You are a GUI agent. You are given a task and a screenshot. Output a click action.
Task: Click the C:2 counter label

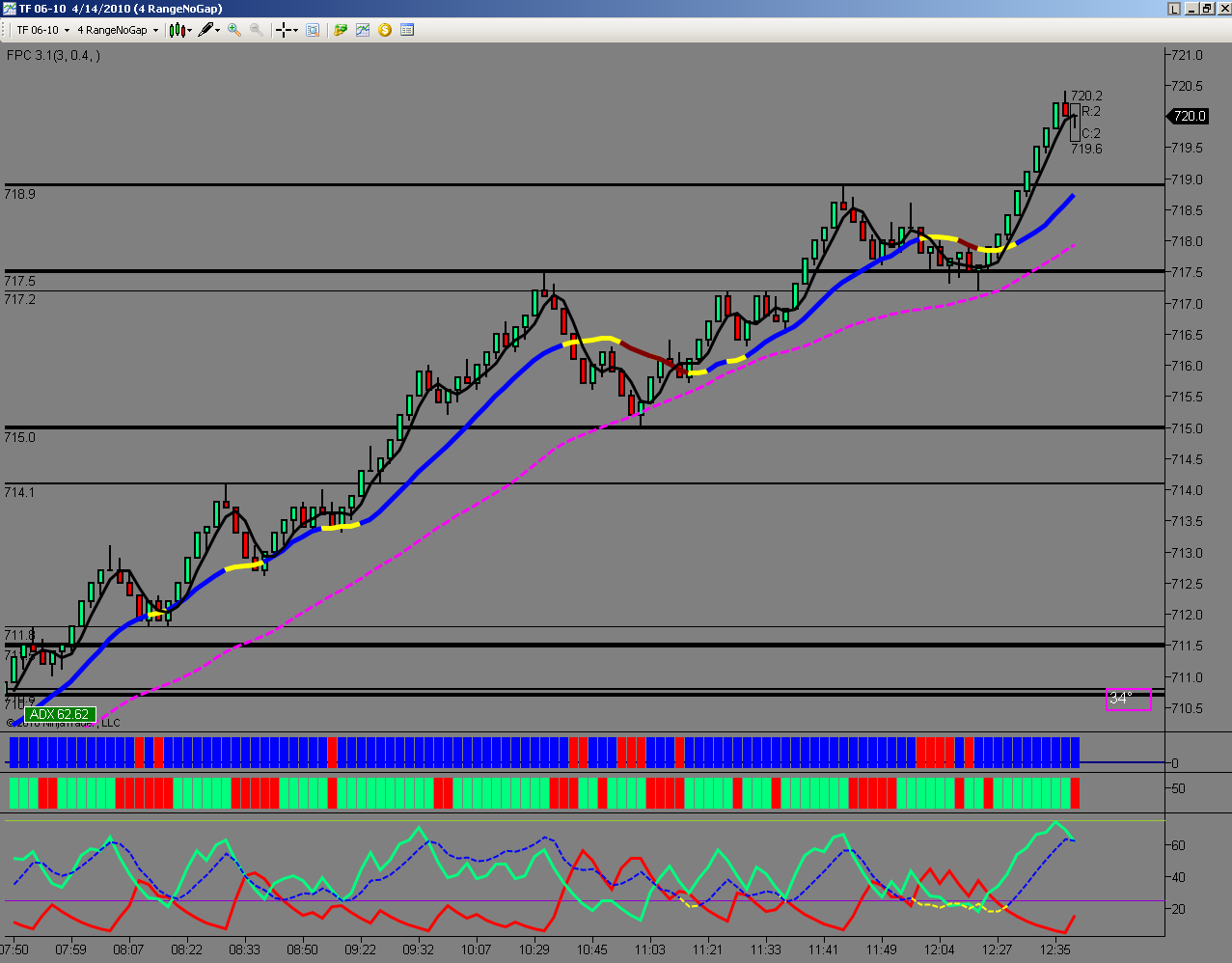1091,133
